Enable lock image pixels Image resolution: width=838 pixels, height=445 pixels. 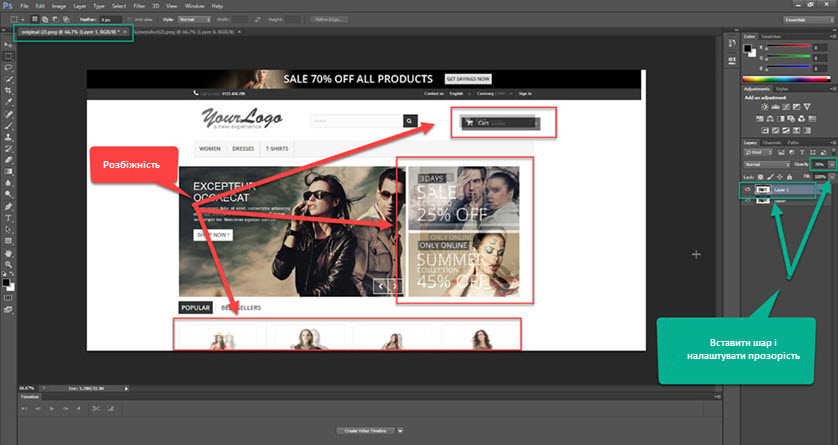click(x=770, y=177)
